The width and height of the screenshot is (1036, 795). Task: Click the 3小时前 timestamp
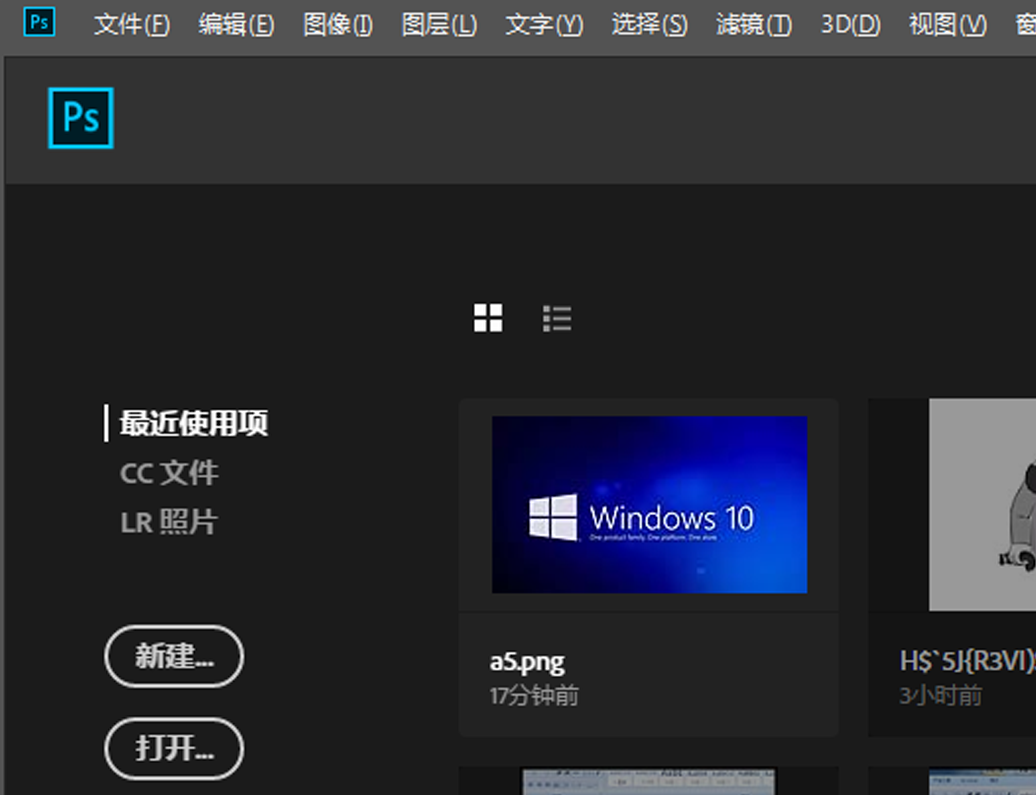pyautogui.click(x=940, y=695)
